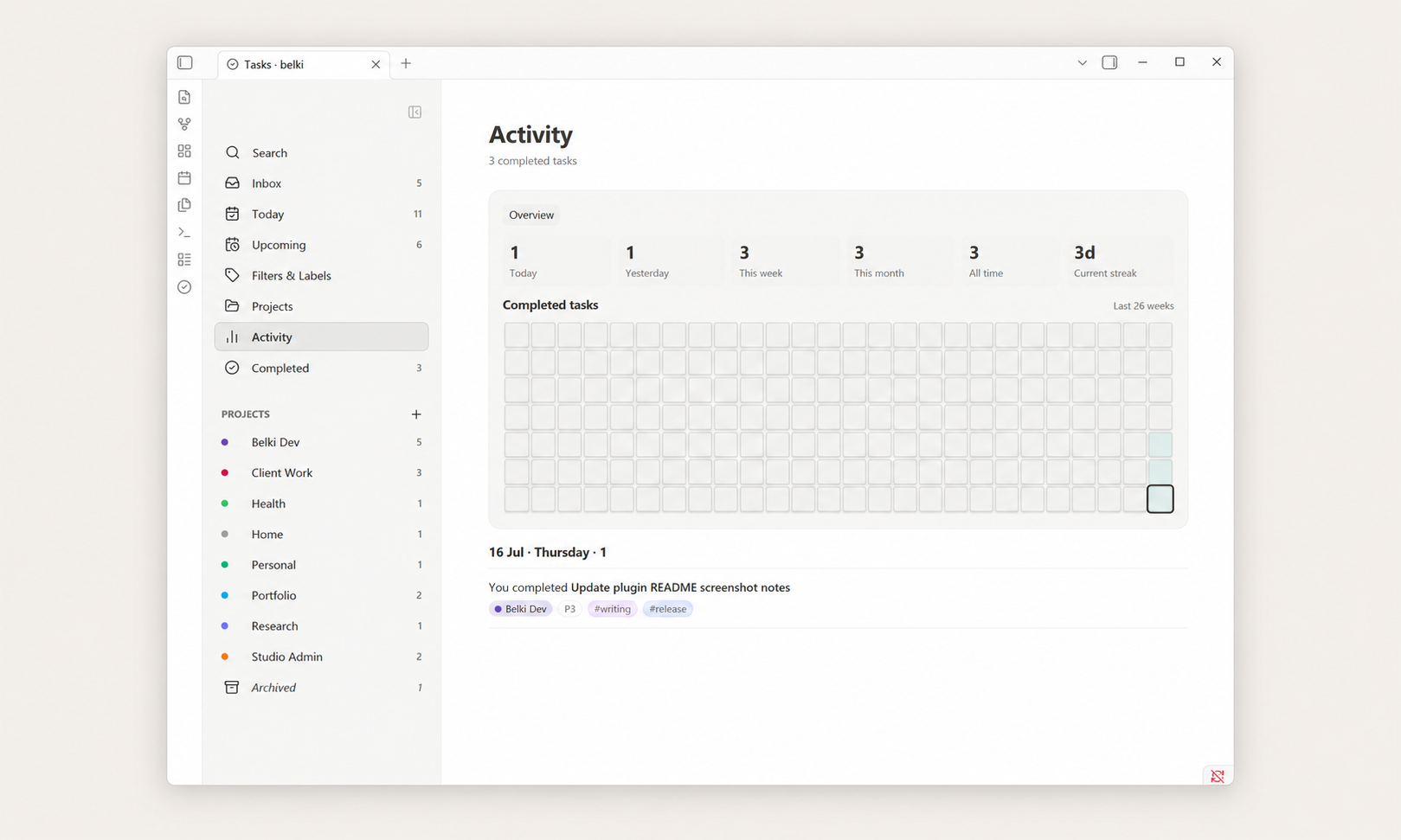Image resolution: width=1401 pixels, height=840 pixels.
Task: Open the Belki Dev project
Action: [x=321, y=442]
